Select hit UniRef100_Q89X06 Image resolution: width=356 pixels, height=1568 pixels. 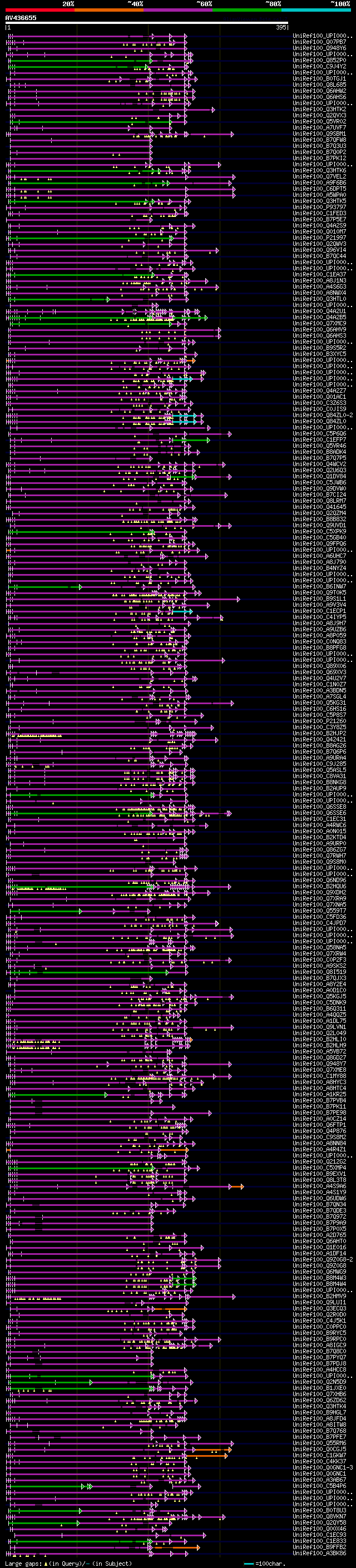pos(319,666)
